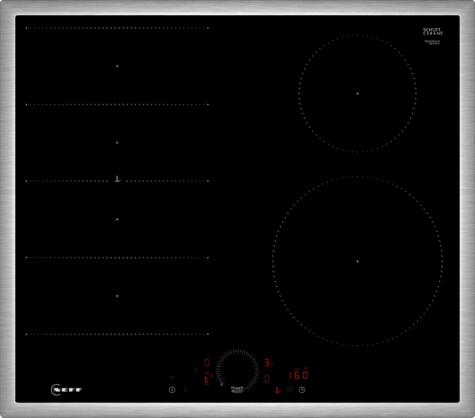Tap the red symbol right of power icon
This screenshot has width=475, height=418.
[x=185, y=389]
